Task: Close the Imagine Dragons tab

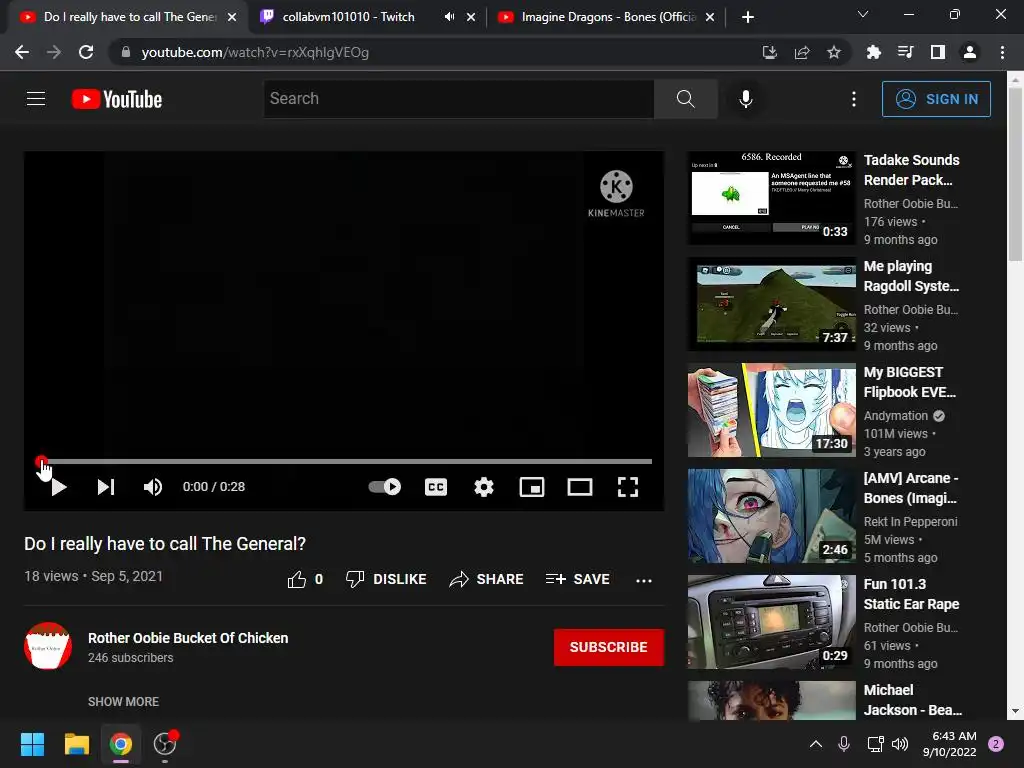Action: pyautogui.click(x=710, y=18)
